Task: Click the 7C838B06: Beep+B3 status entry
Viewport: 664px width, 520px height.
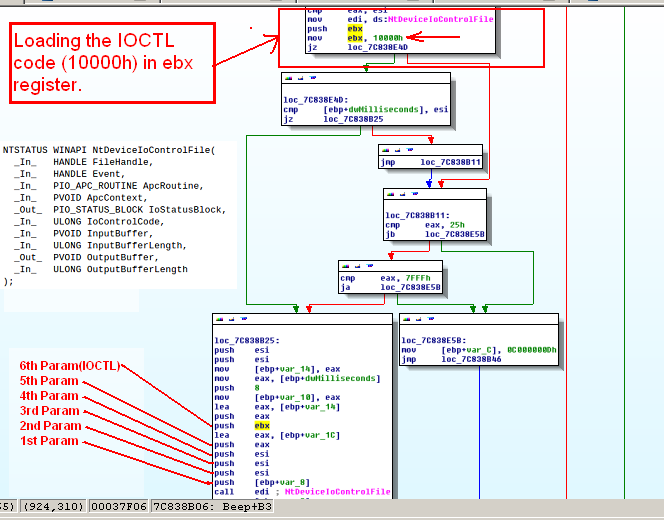Action: point(212,506)
